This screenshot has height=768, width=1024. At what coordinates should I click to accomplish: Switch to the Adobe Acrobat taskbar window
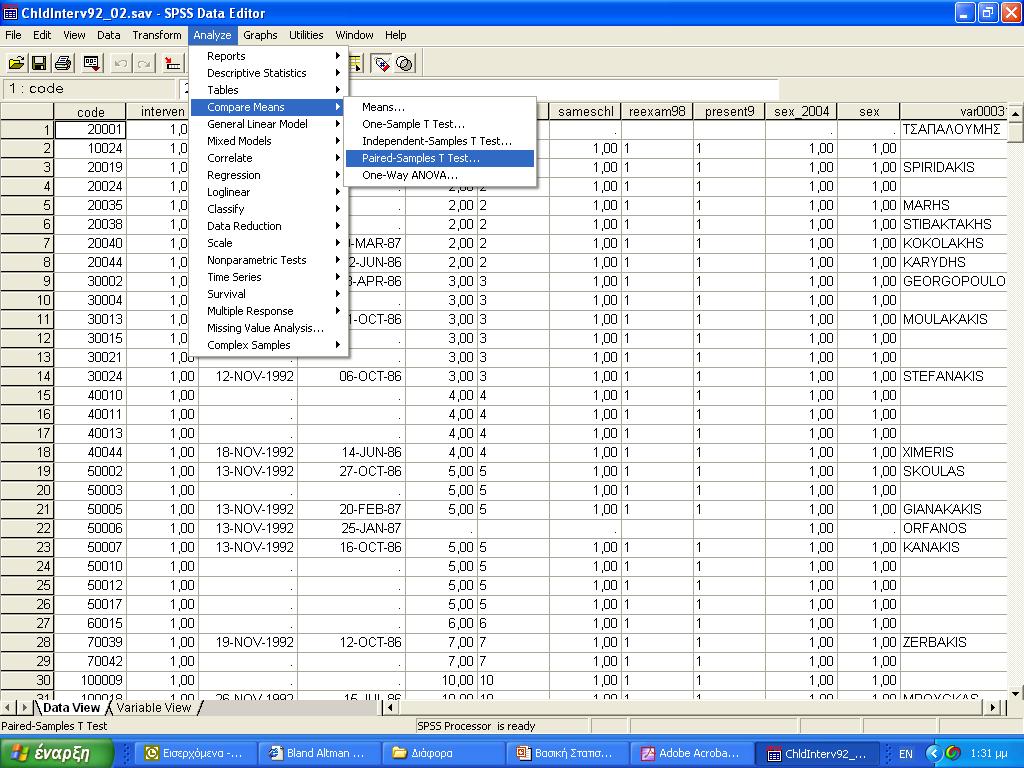692,753
